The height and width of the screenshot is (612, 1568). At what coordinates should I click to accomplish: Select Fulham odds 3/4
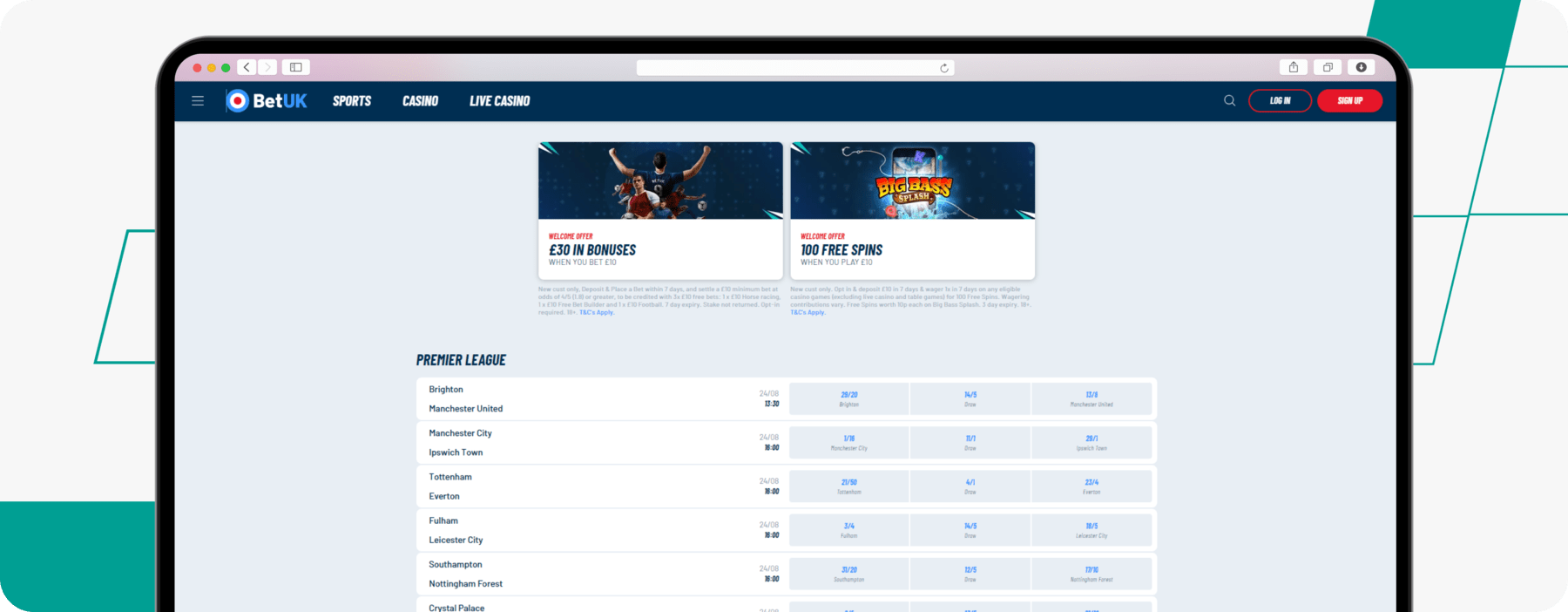click(848, 530)
